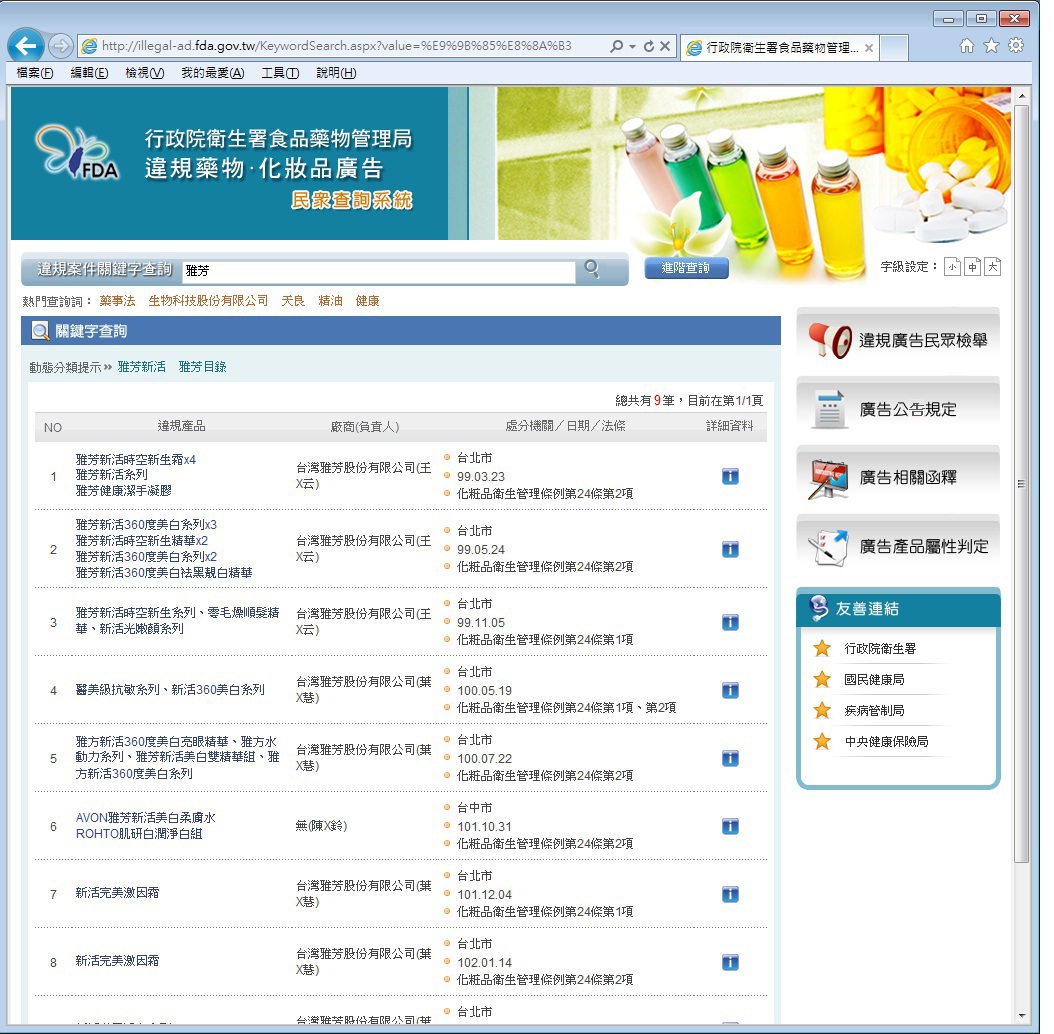Open details icon for row 8 (102.01.14)
This screenshot has height=1034, width=1054.
point(730,962)
